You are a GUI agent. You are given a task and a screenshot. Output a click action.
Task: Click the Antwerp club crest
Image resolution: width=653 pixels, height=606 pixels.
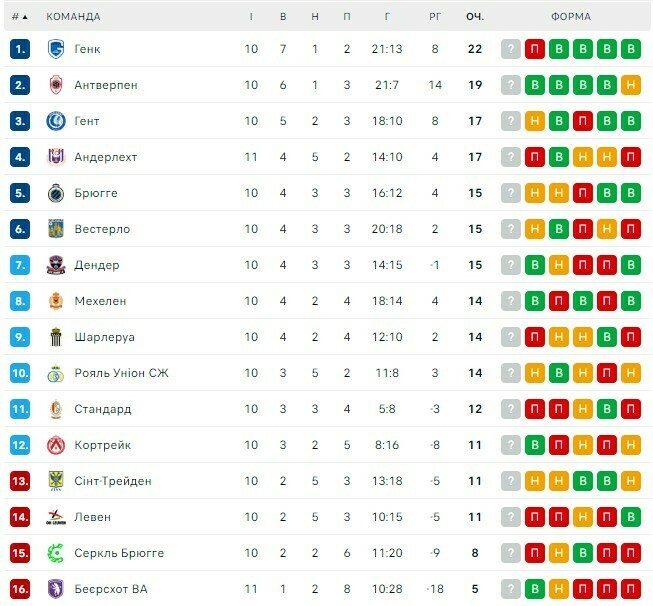(56, 85)
